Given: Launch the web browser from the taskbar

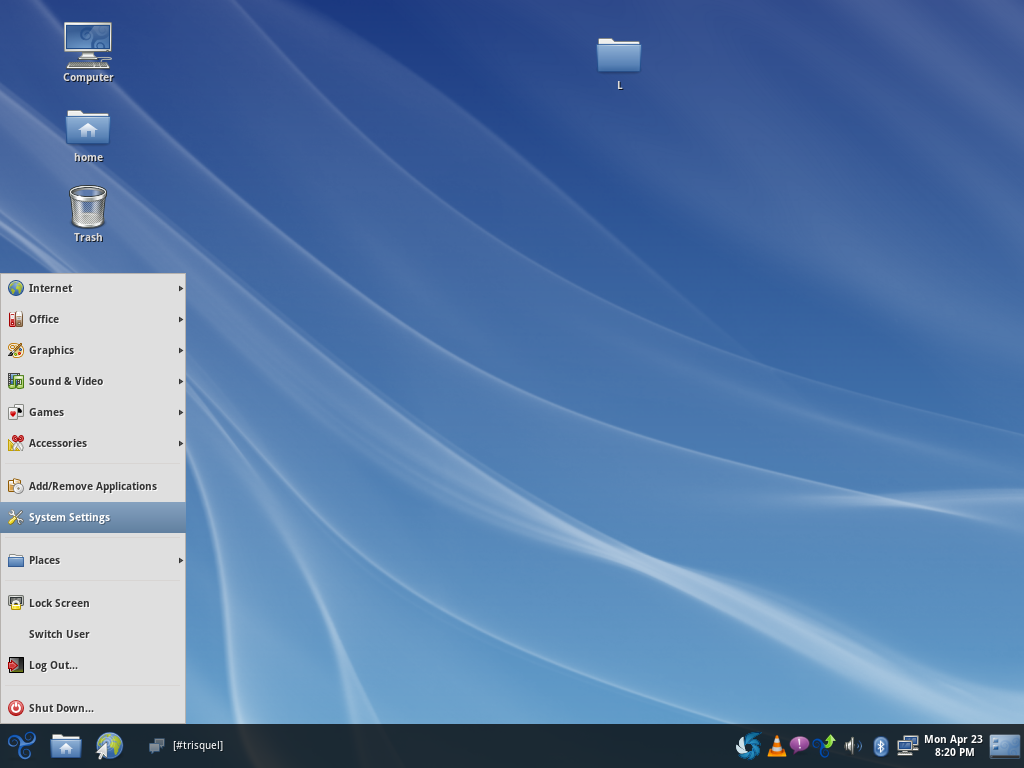Looking at the screenshot, I should tap(109, 746).
